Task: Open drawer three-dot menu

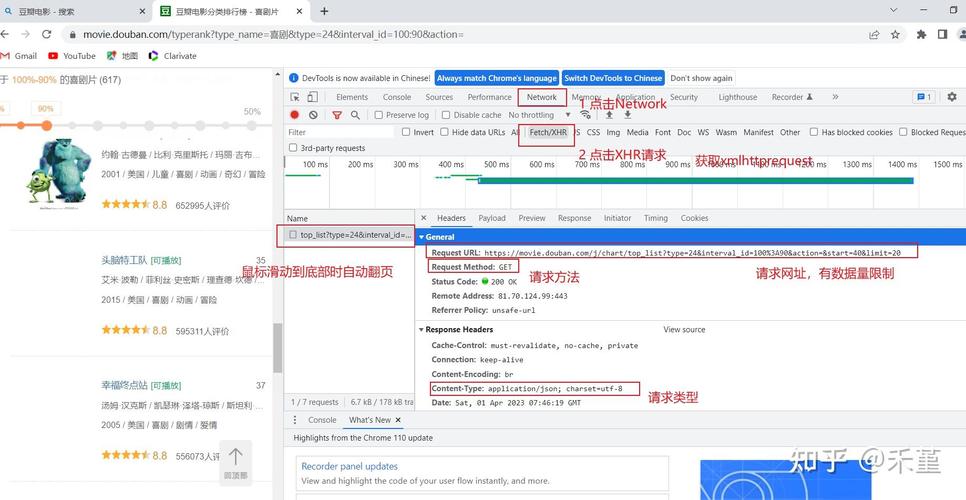Action: (295, 420)
